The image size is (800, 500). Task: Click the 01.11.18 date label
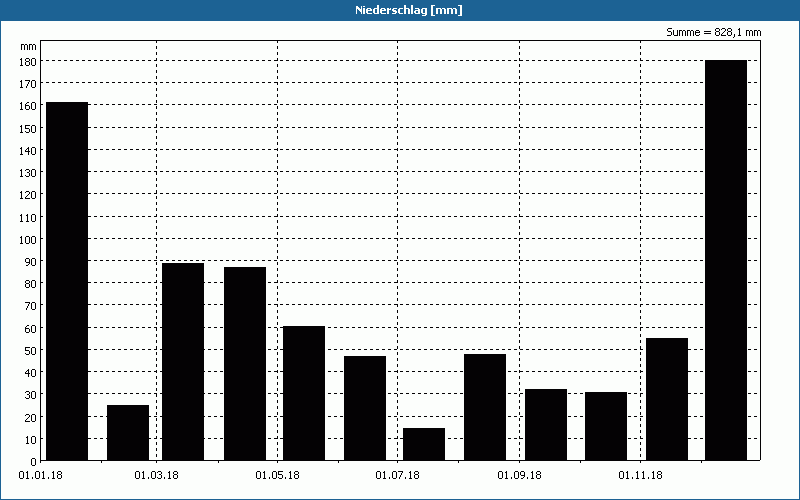point(640,476)
